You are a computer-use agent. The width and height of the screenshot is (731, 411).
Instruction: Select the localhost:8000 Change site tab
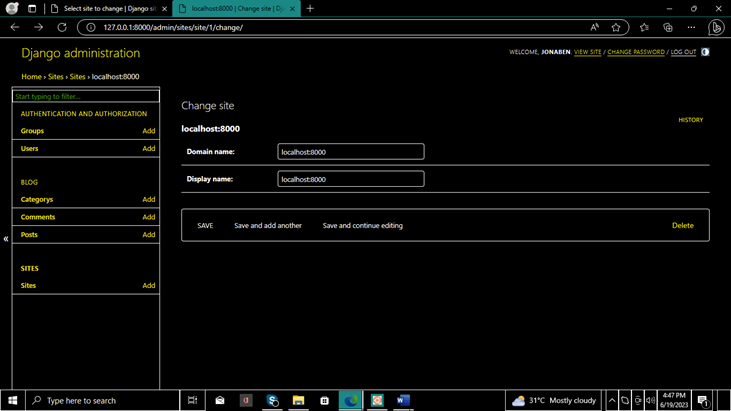[x=237, y=8]
